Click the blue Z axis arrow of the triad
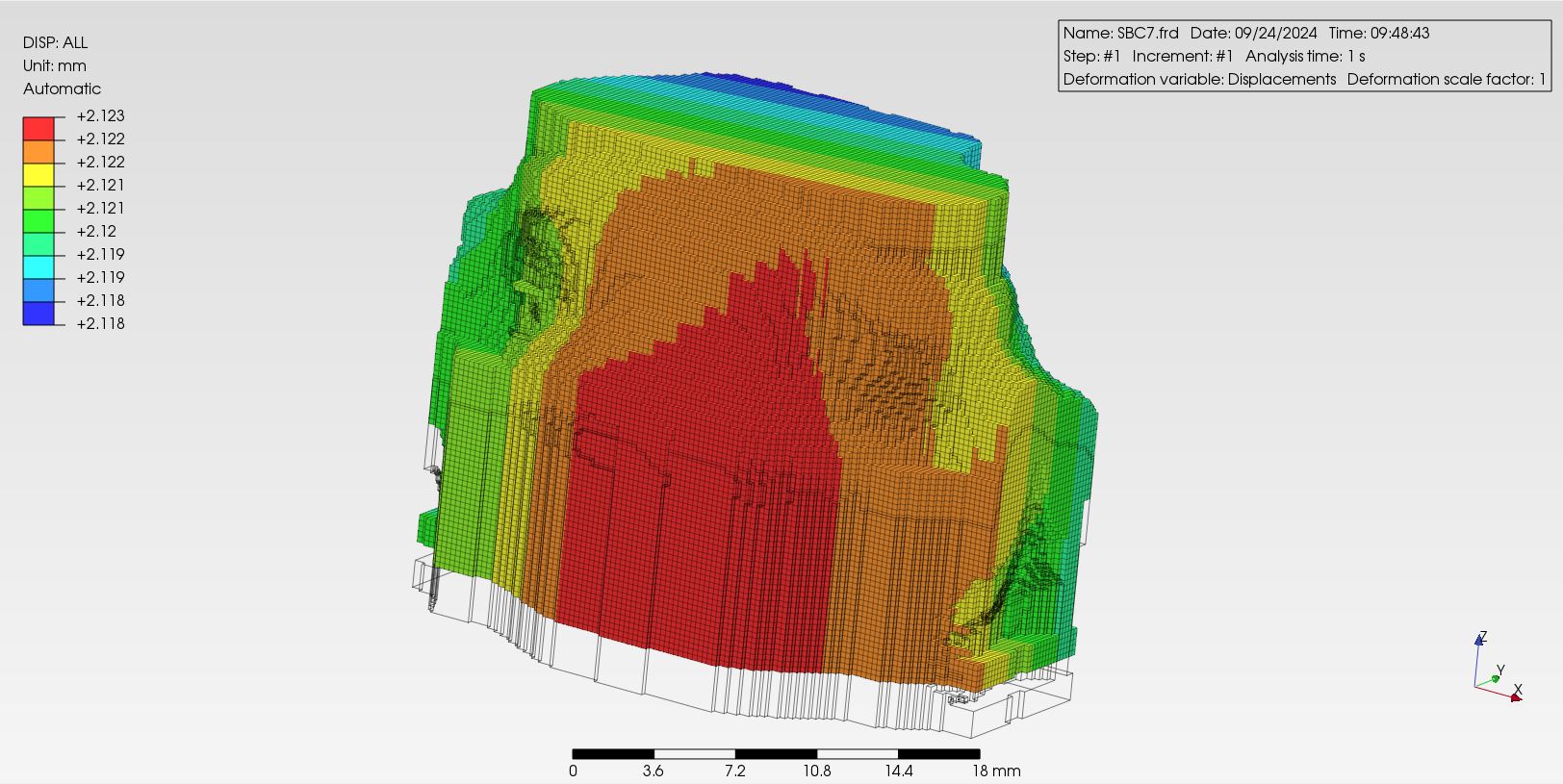The image size is (1563, 784). 1479,640
